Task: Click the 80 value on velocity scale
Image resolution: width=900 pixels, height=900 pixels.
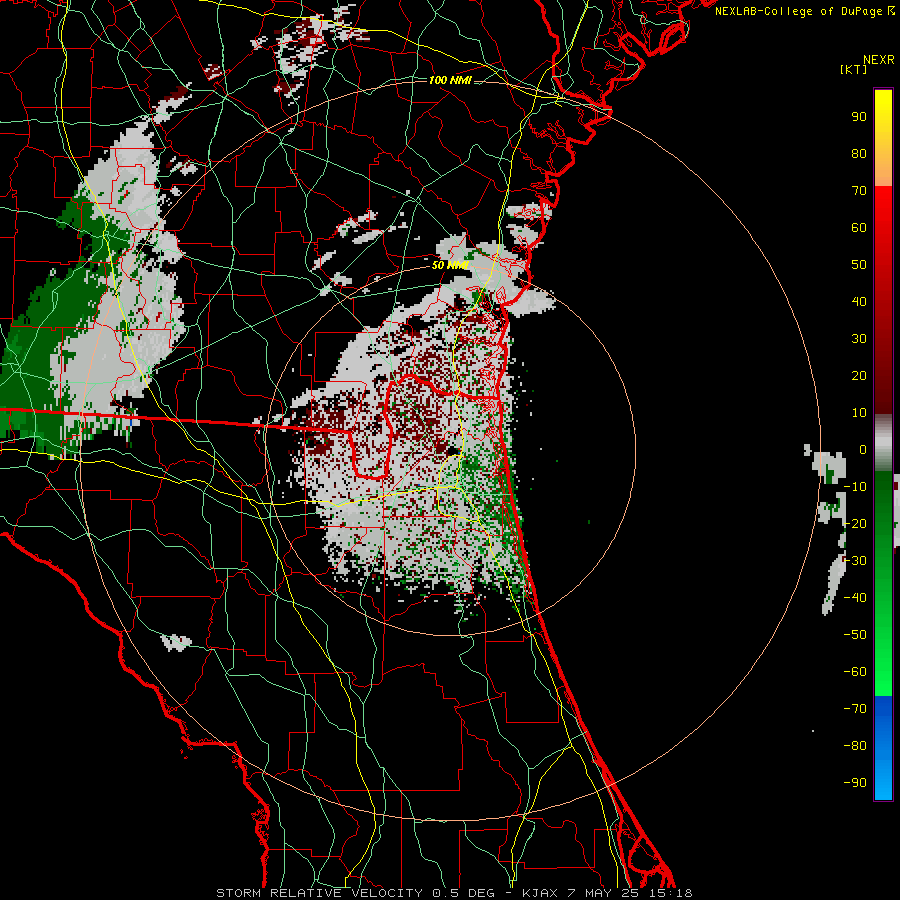Action: 859,153
